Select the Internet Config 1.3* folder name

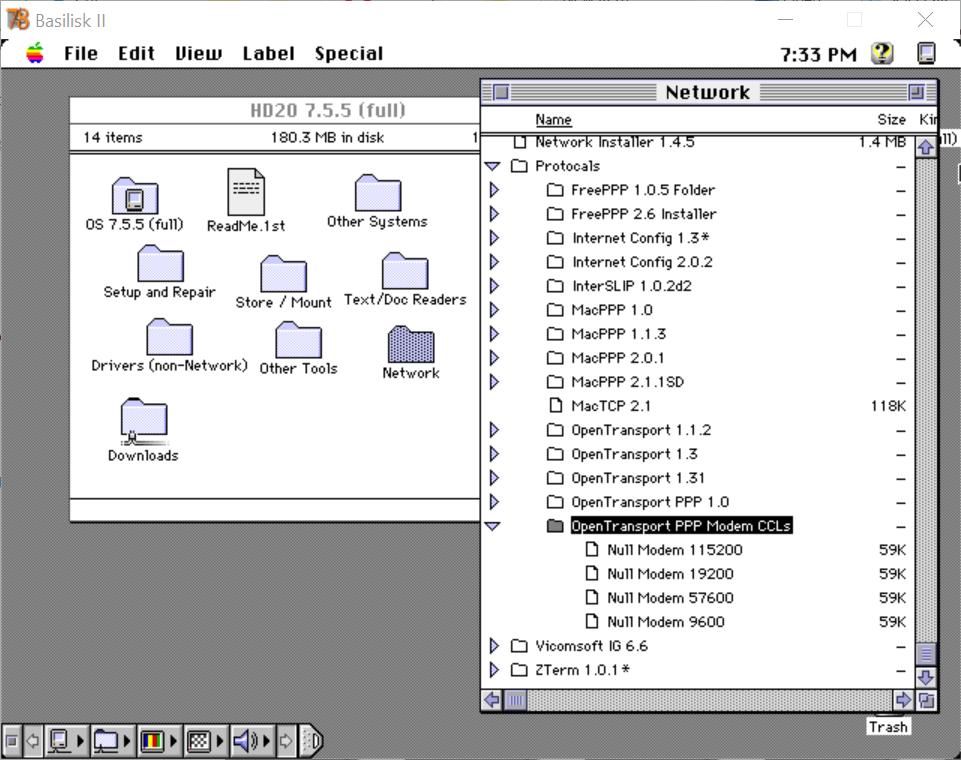[641, 238]
